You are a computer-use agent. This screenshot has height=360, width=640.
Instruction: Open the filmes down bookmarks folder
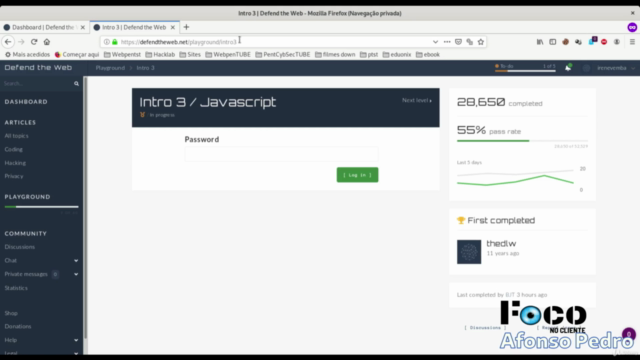335,54
